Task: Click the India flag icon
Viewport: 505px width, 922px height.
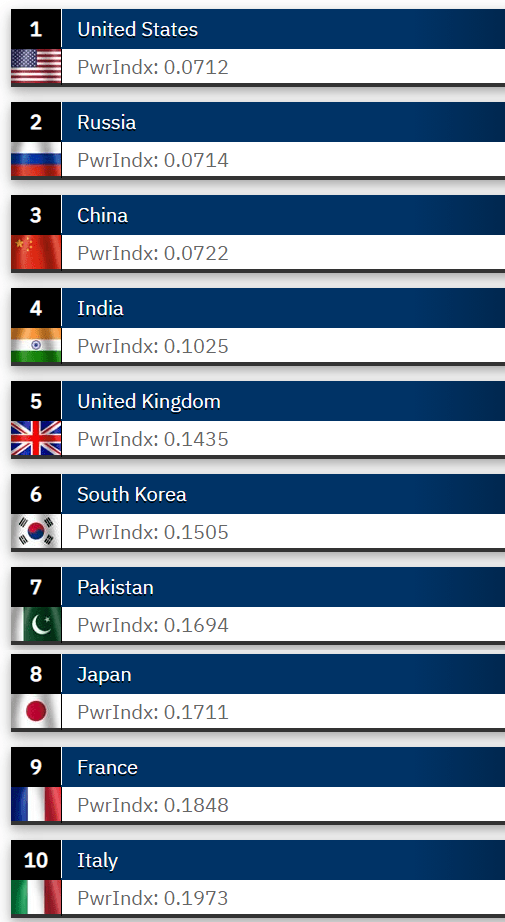Action: (36, 345)
